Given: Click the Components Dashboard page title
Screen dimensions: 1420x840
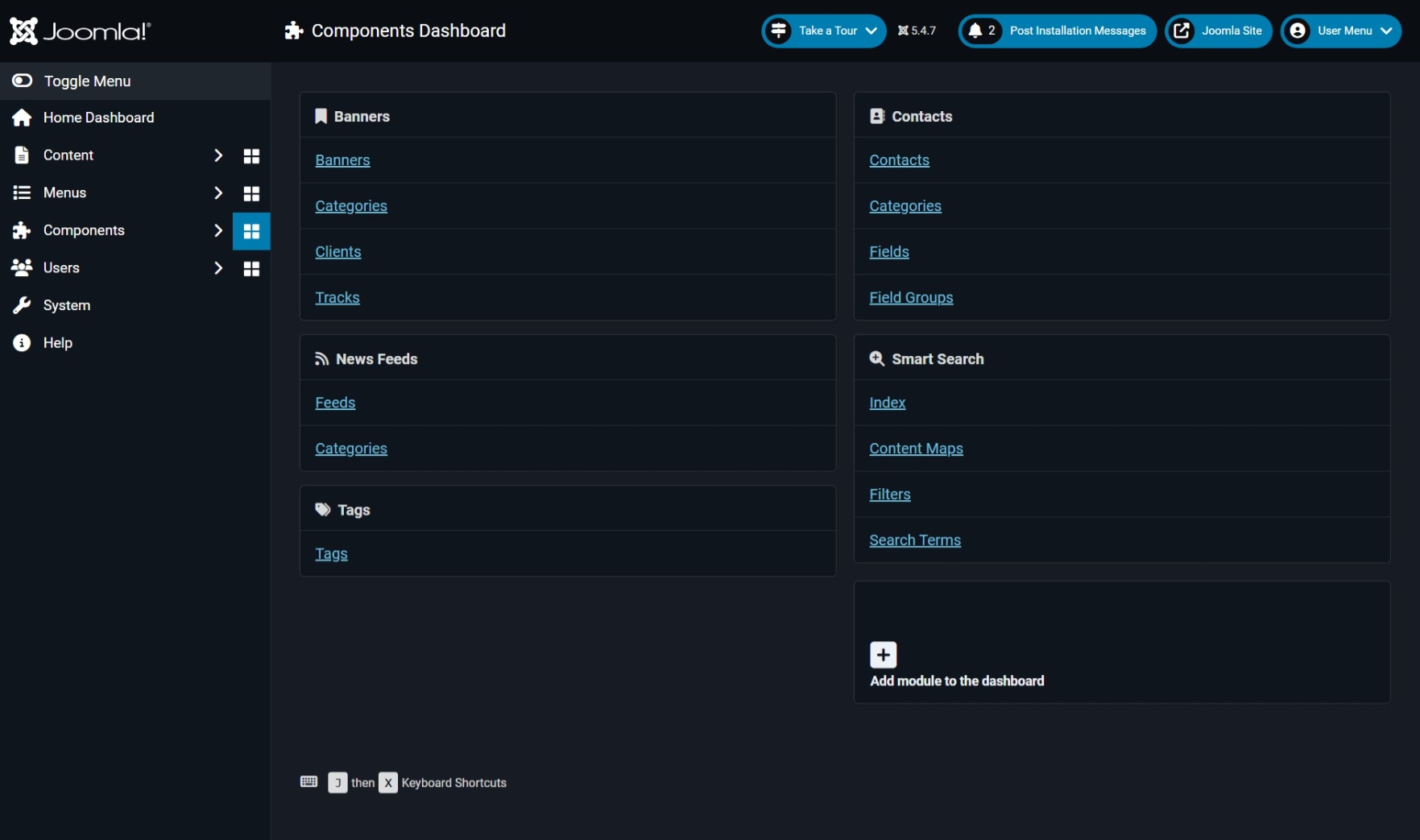Looking at the screenshot, I should (x=408, y=31).
